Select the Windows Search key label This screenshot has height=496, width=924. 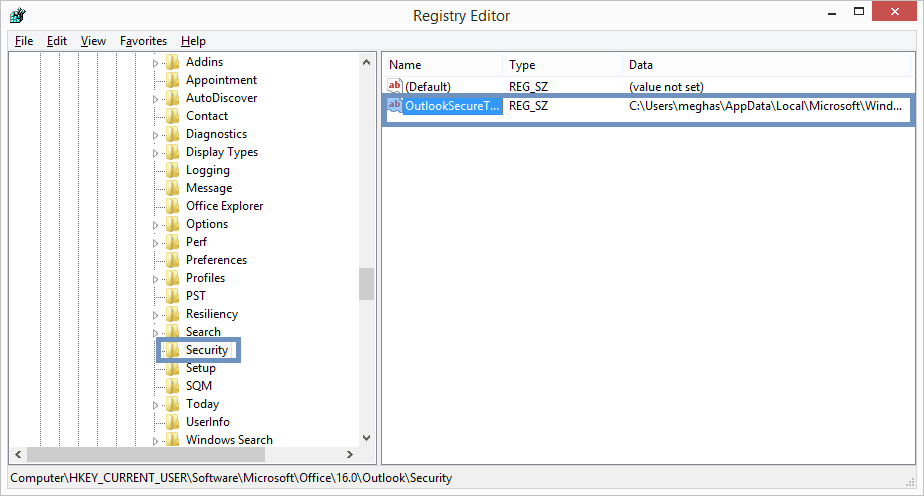(229, 440)
